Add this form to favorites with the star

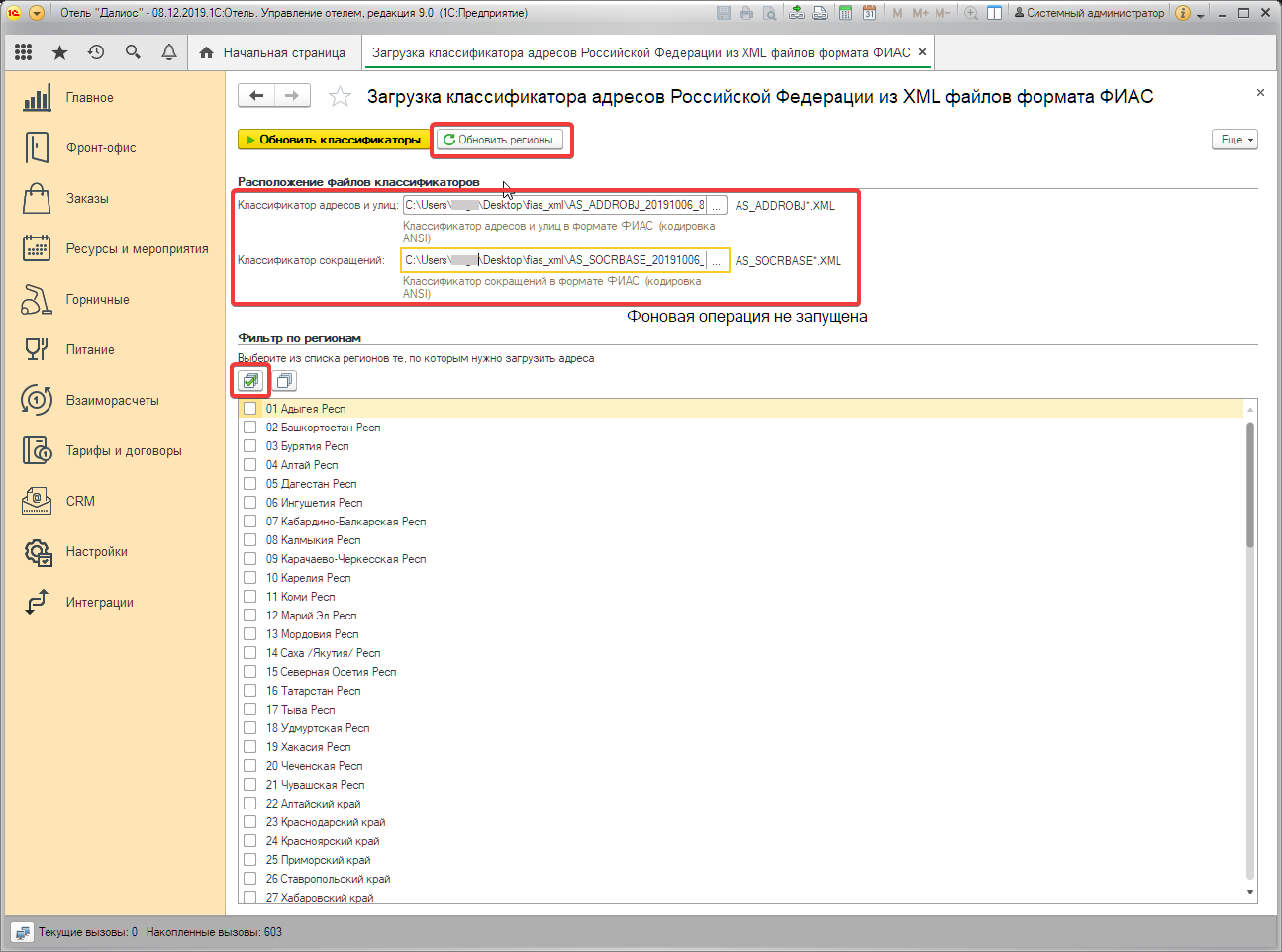[x=340, y=96]
